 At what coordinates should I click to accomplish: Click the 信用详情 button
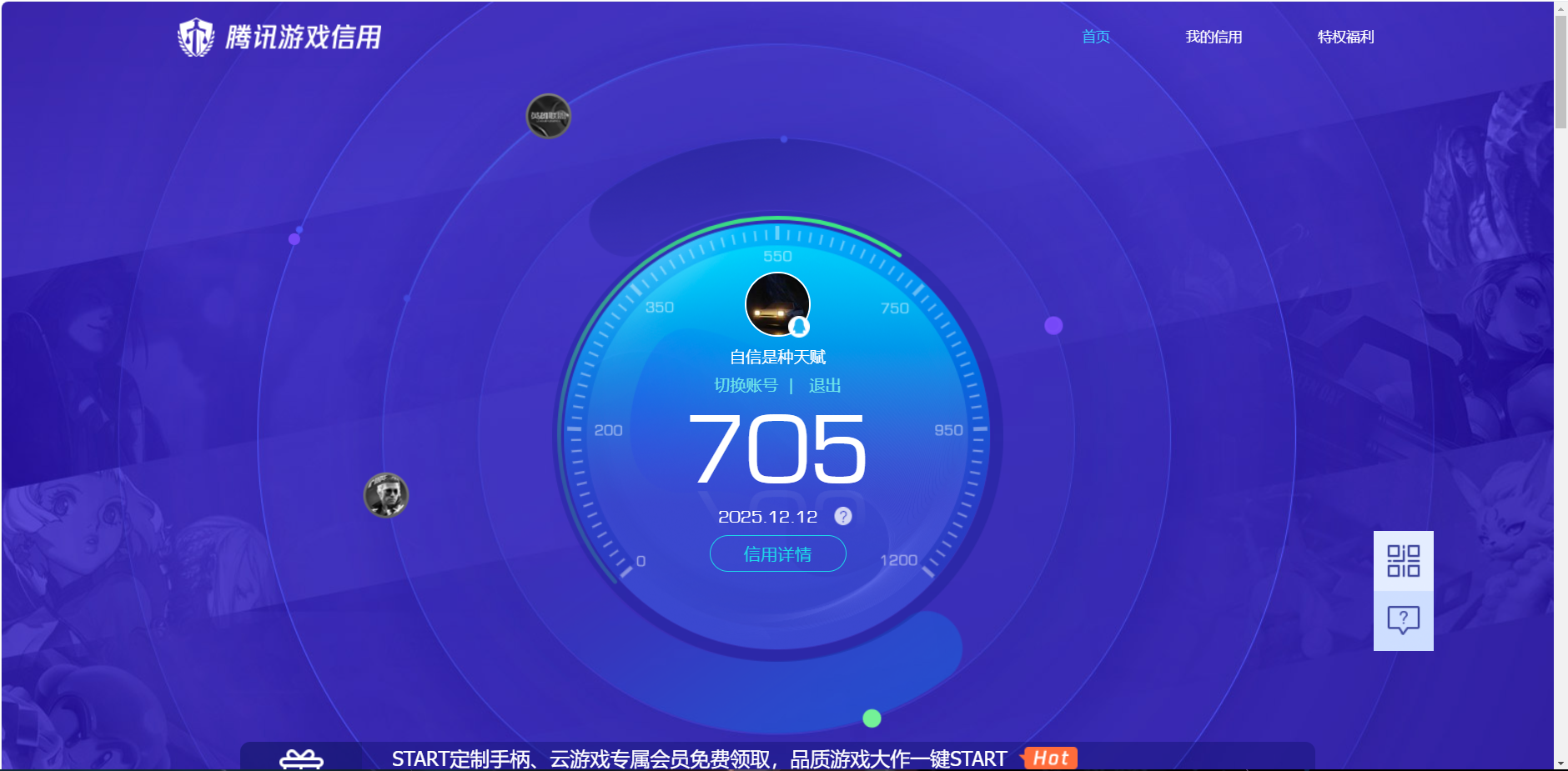777,553
